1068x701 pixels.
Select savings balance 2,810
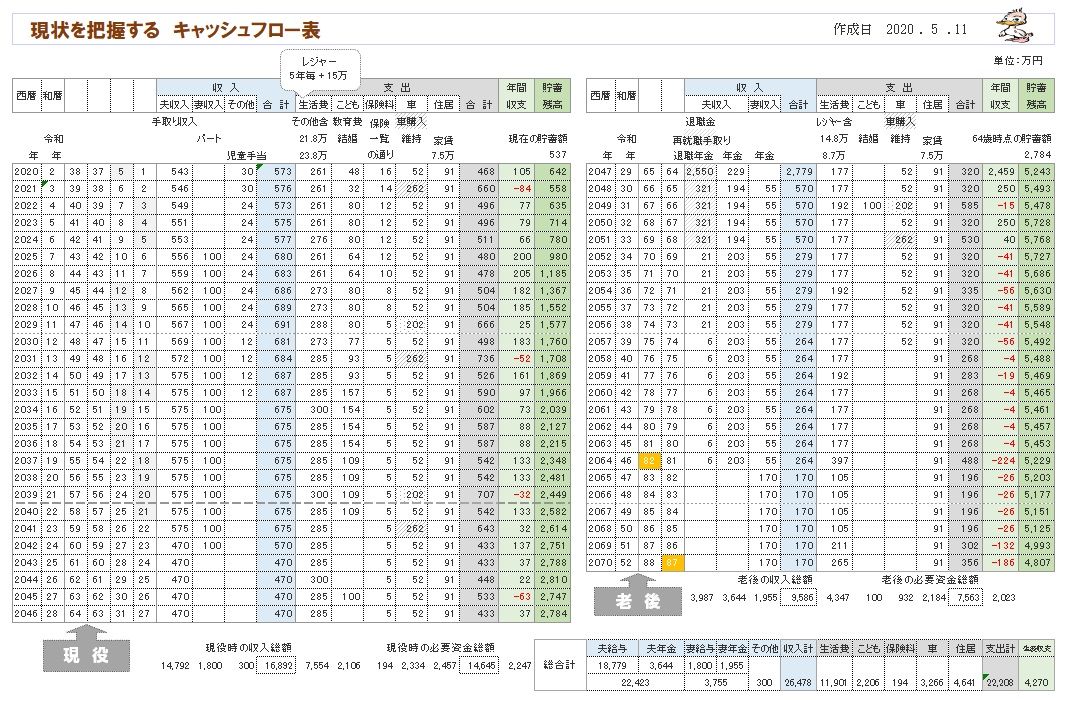552,580
